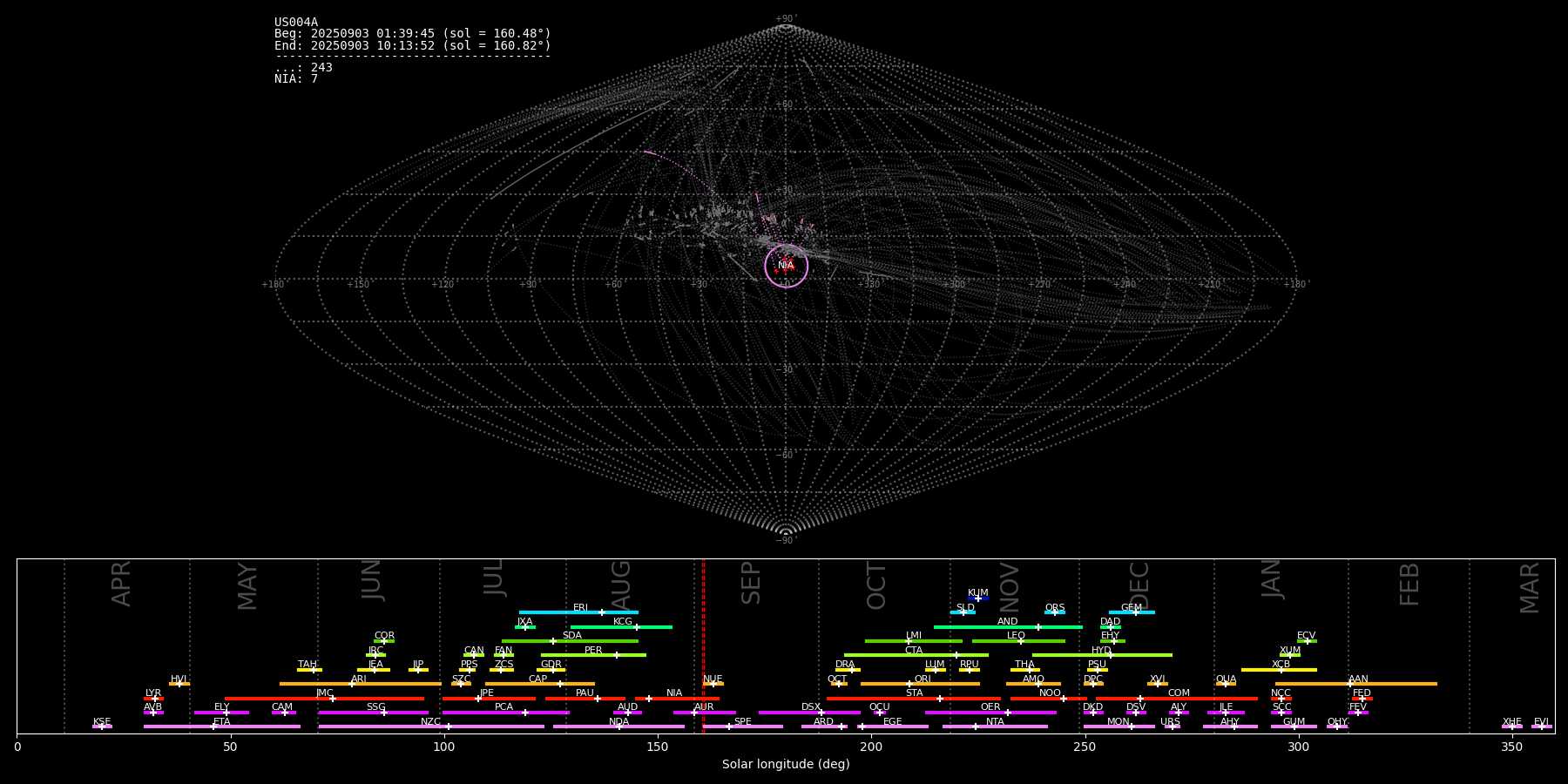
Task: Select the KCG shower label
Action: click(623, 622)
